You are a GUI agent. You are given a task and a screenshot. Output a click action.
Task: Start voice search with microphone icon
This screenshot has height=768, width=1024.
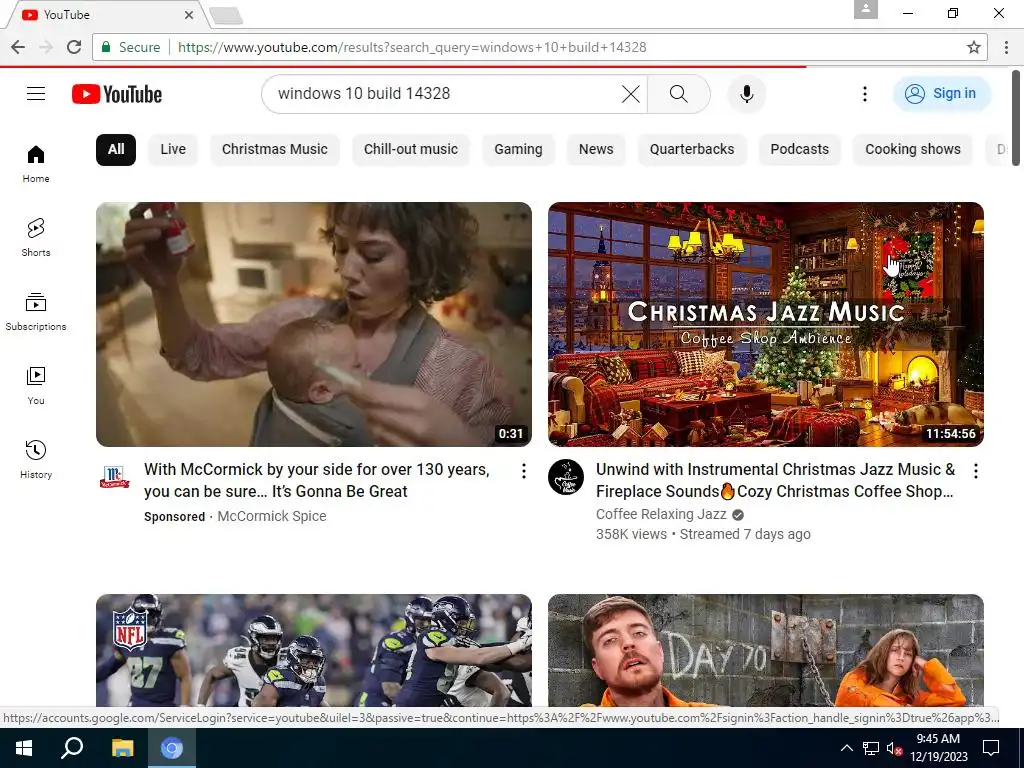tap(746, 94)
